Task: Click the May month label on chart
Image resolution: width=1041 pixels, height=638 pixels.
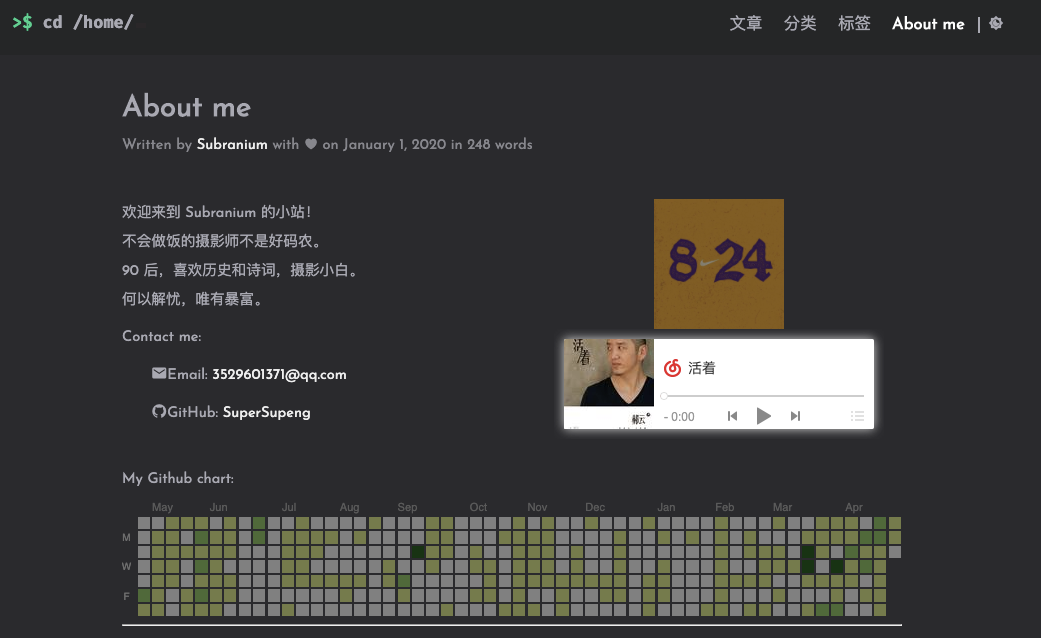Action: (162, 507)
